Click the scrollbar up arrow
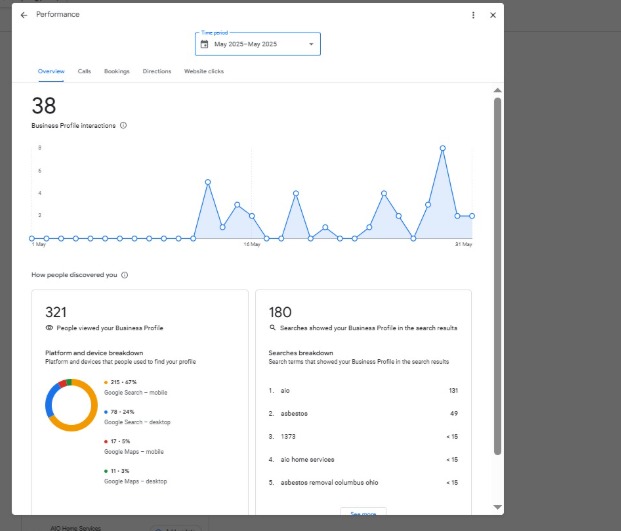 497,91
